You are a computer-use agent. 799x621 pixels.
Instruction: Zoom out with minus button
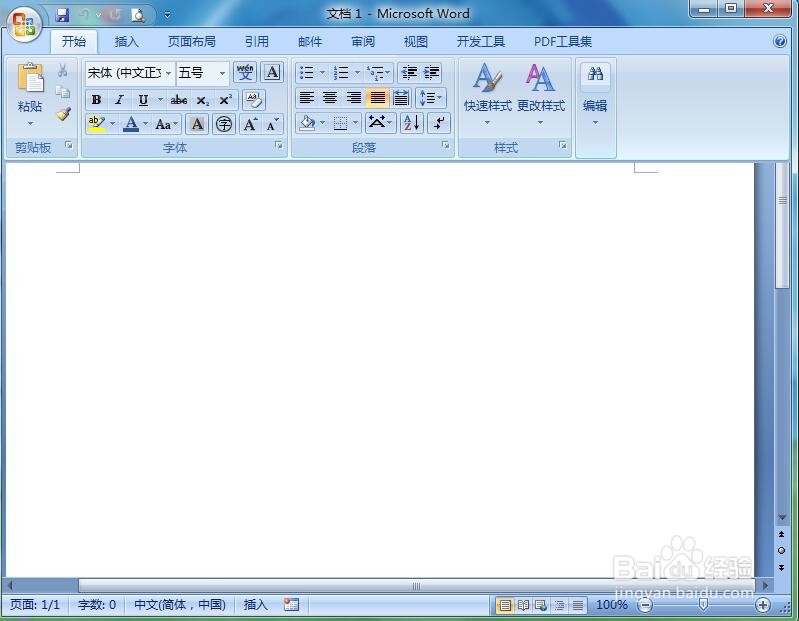(645, 605)
